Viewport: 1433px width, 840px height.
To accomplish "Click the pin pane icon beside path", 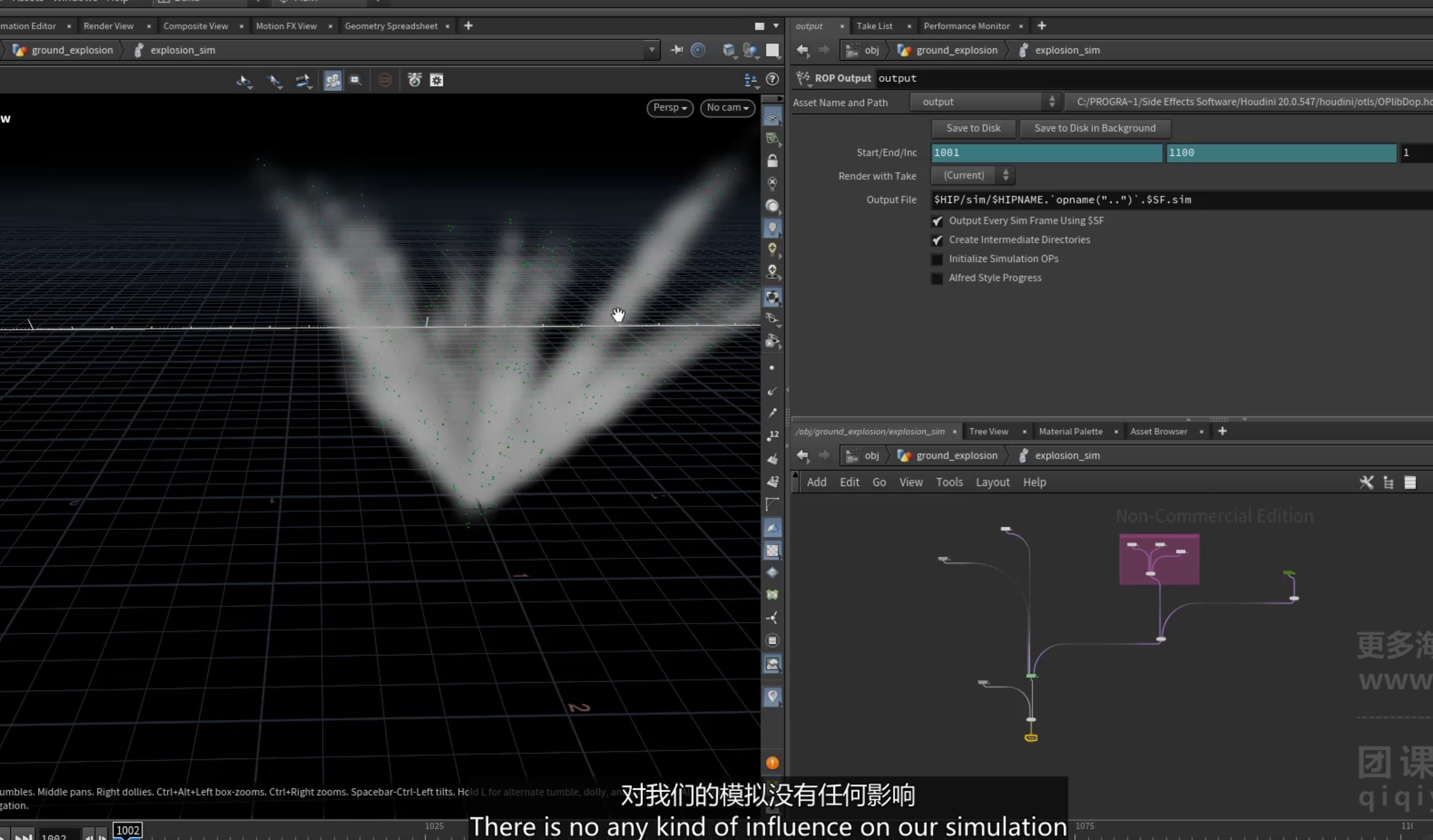I will point(676,50).
